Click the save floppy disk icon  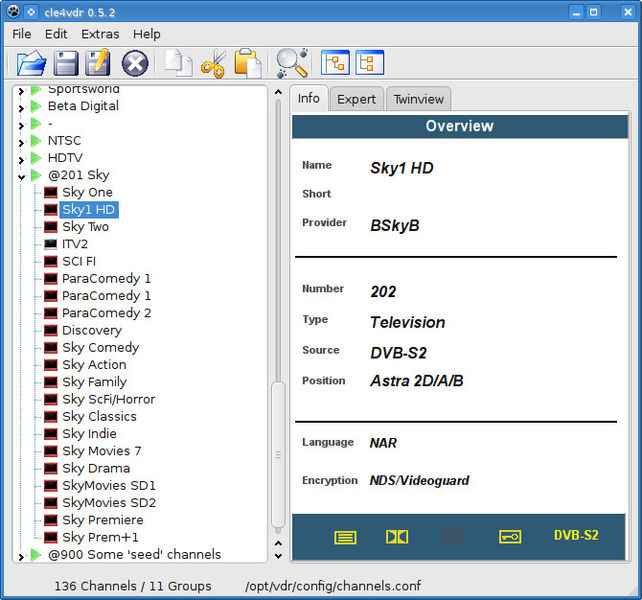[66, 63]
